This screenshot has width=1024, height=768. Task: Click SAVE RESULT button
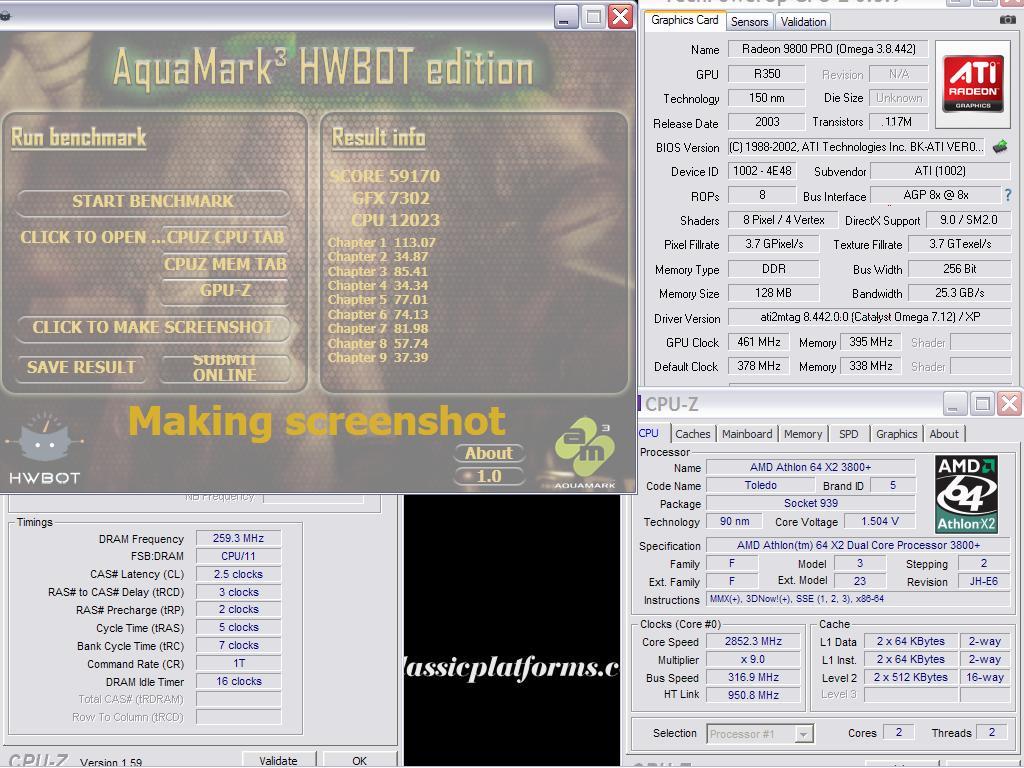point(82,367)
